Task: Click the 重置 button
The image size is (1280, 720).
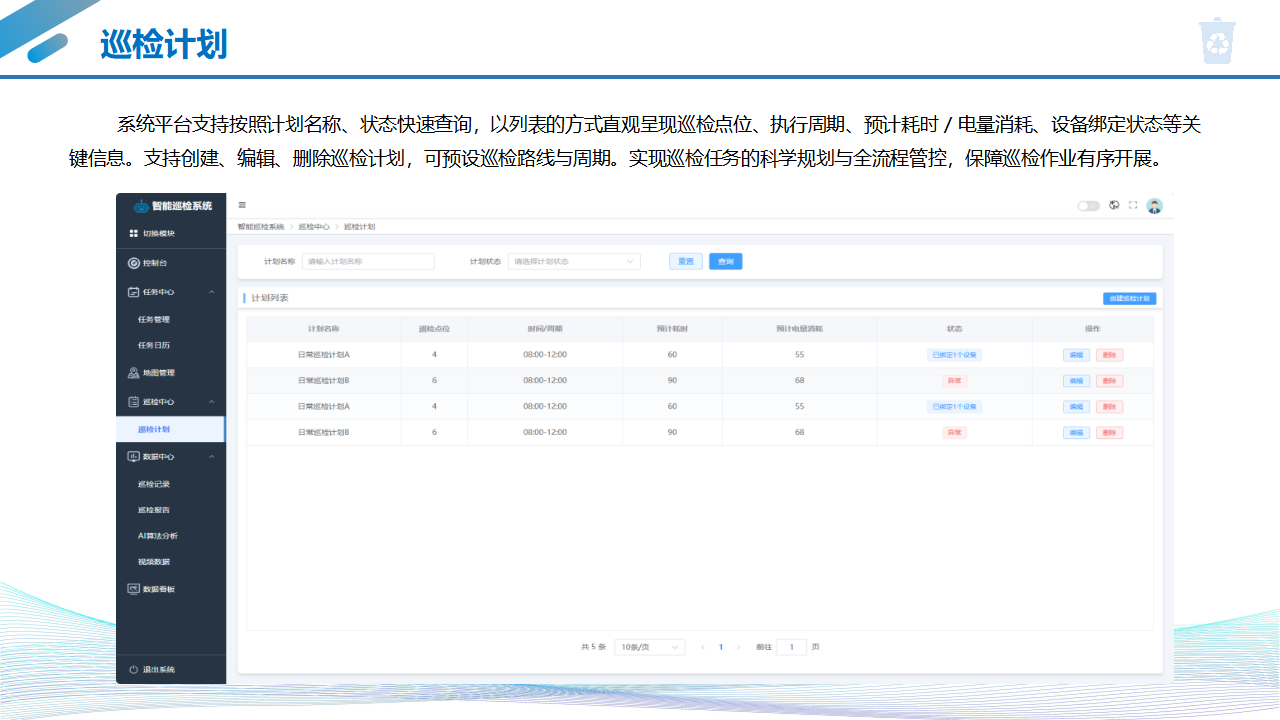Action: pos(686,261)
